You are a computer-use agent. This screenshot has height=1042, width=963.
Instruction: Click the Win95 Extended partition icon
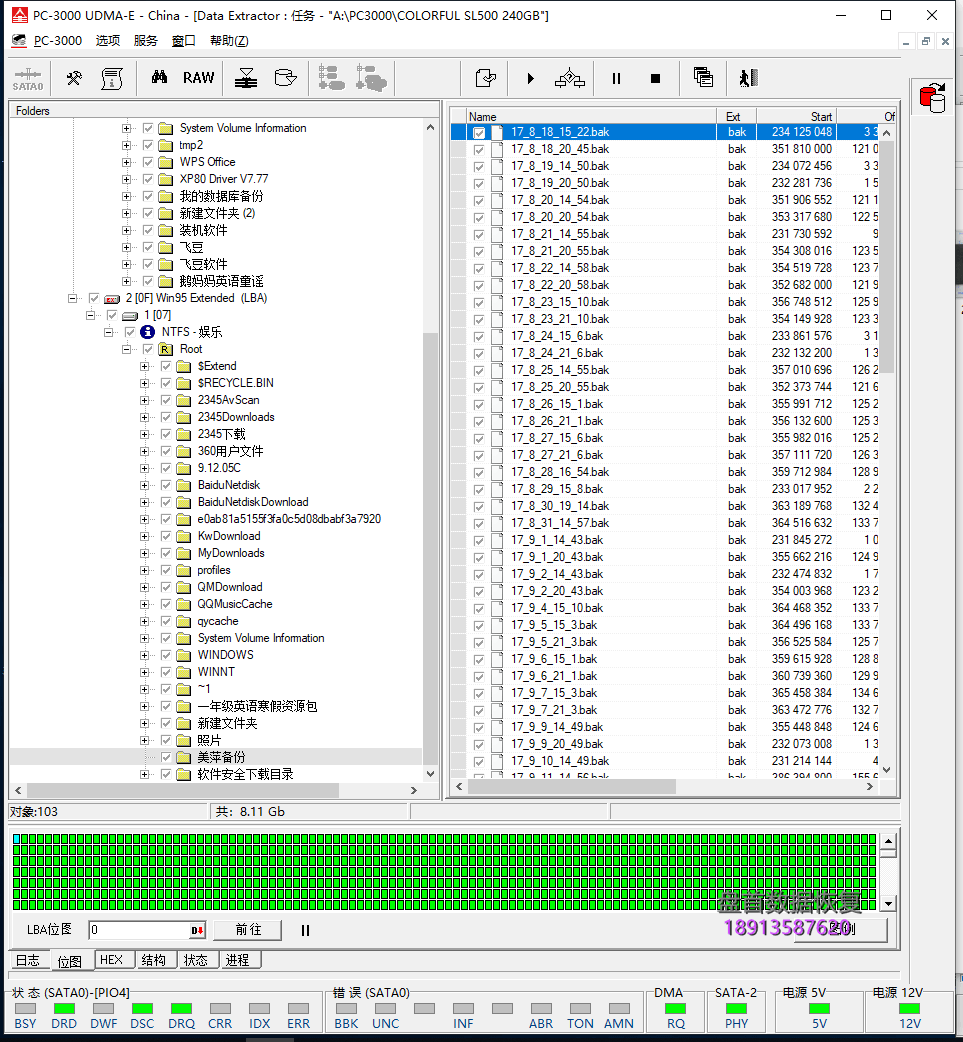point(112,298)
